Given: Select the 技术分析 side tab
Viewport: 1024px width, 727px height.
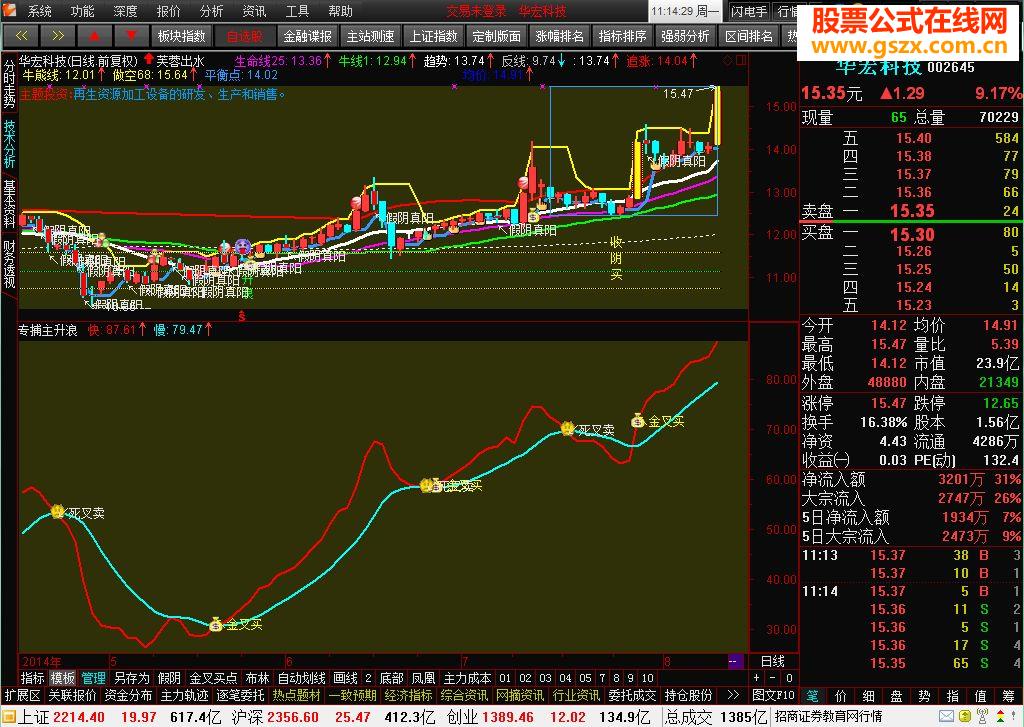Looking at the screenshot, I should [x=9, y=144].
